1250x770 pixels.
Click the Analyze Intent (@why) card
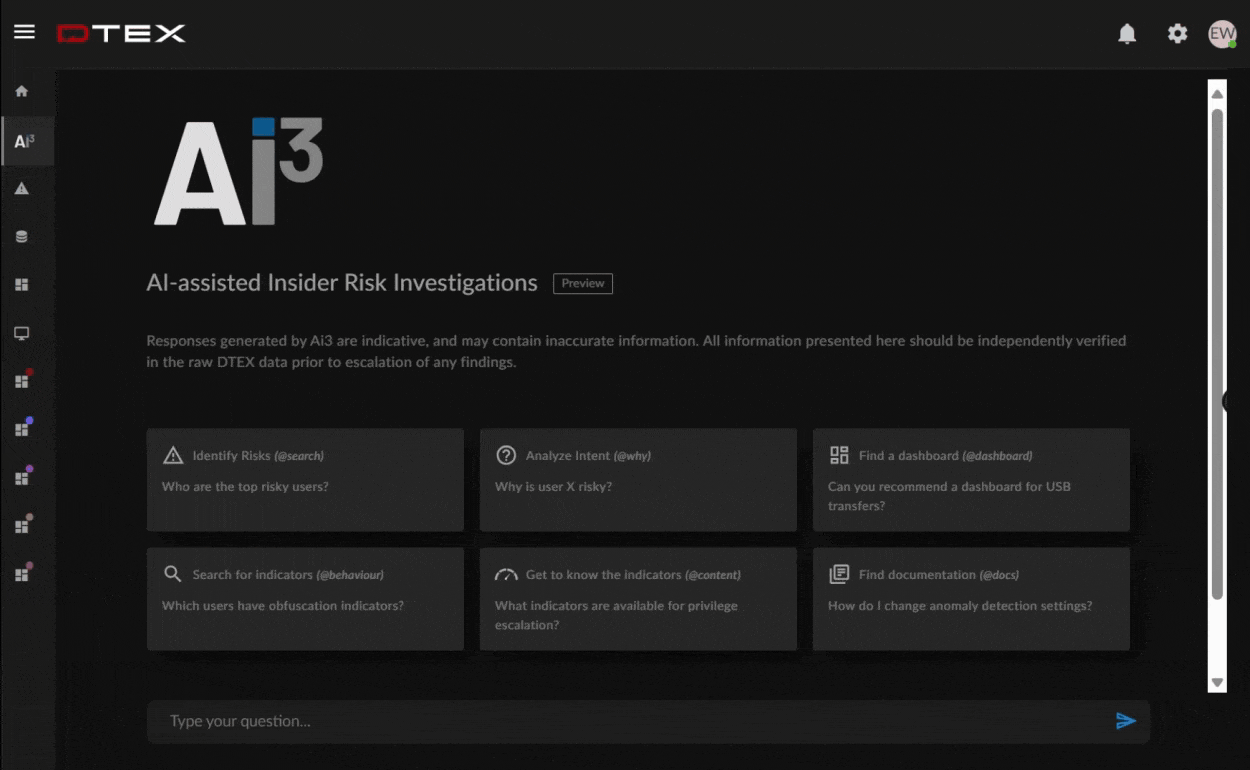coord(638,480)
